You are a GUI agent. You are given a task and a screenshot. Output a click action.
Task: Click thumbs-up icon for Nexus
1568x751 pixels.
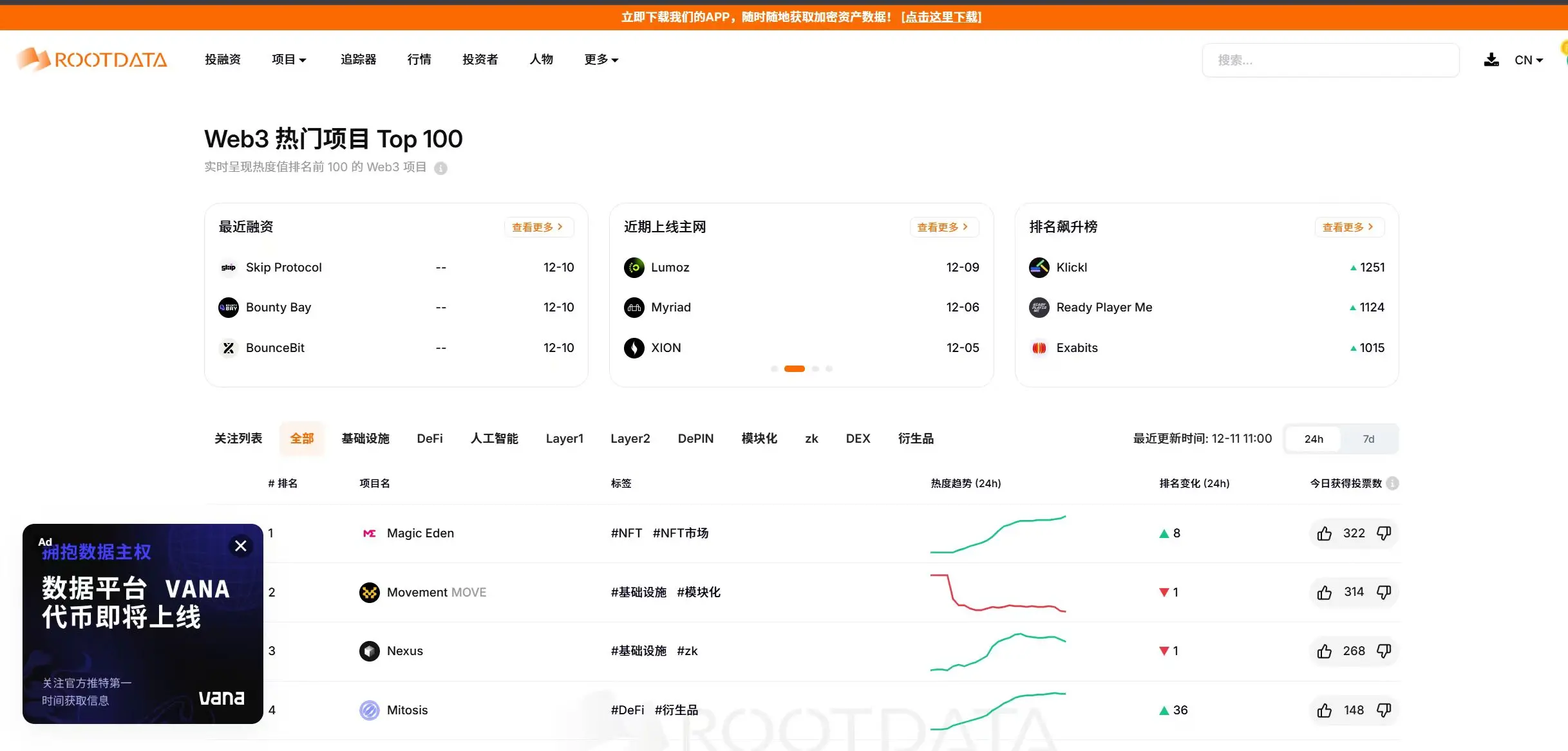(1324, 651)
